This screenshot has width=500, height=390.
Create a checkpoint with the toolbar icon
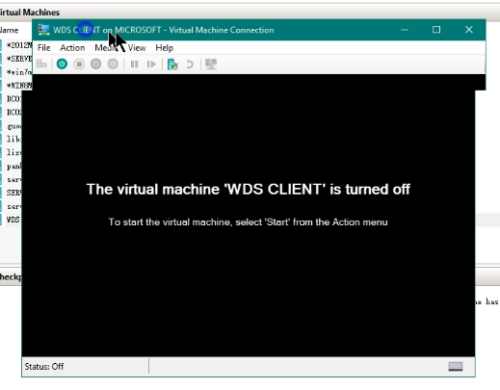coord(172,64)
